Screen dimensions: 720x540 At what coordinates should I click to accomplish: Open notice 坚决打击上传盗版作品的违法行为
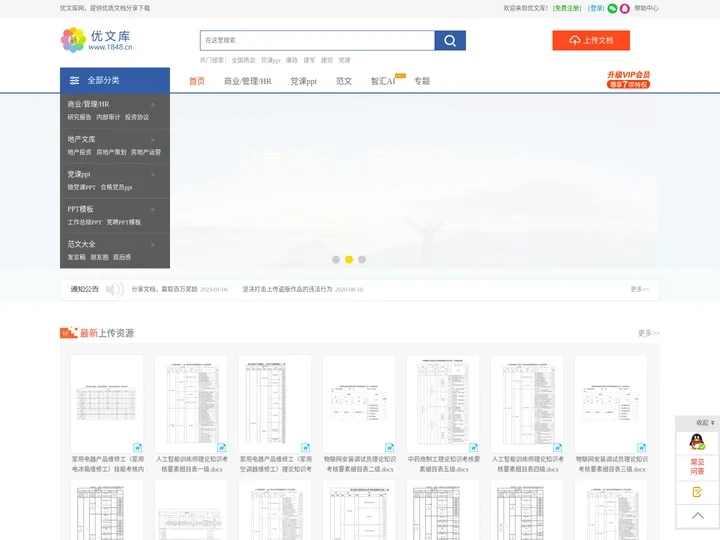point(287,289)
